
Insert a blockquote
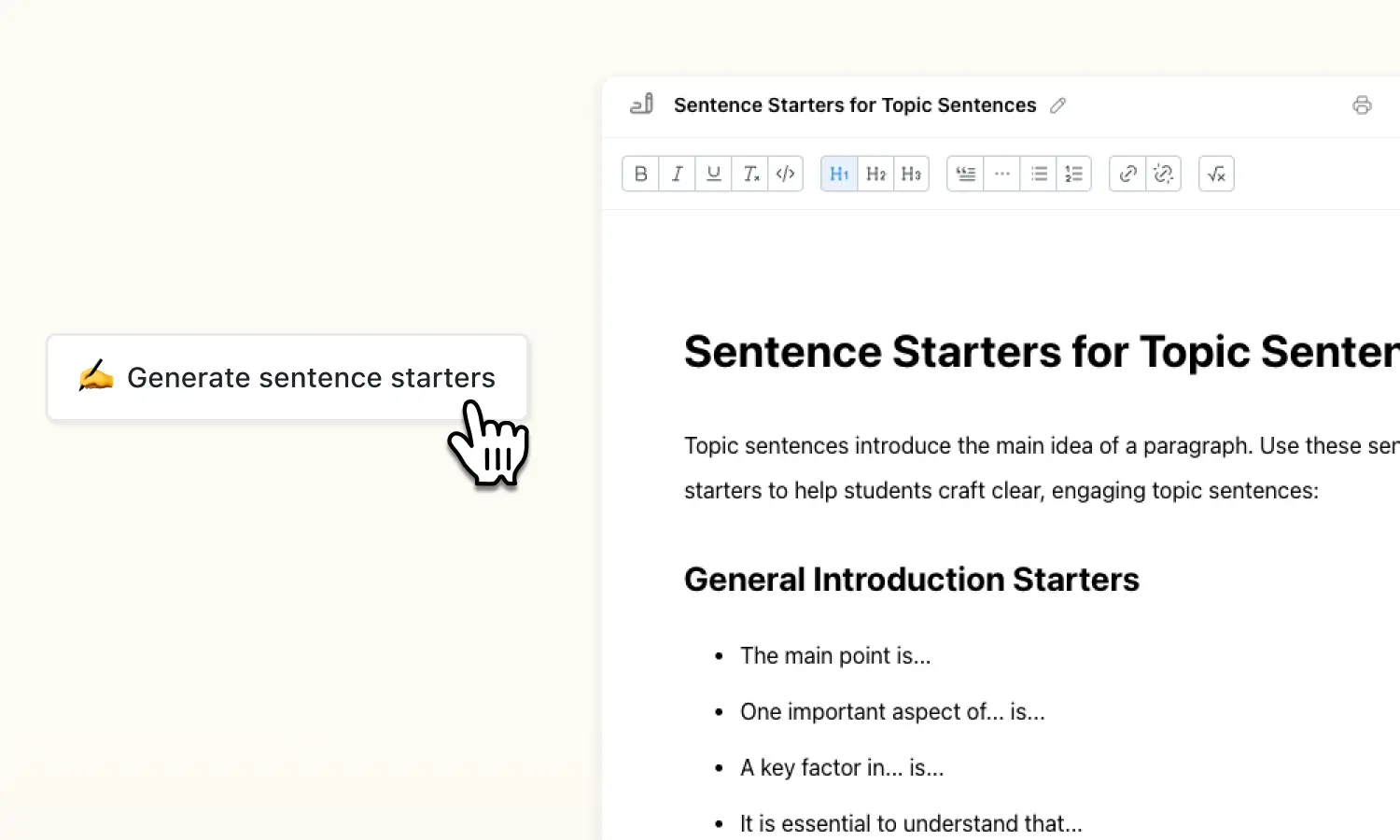coord(965,174)
